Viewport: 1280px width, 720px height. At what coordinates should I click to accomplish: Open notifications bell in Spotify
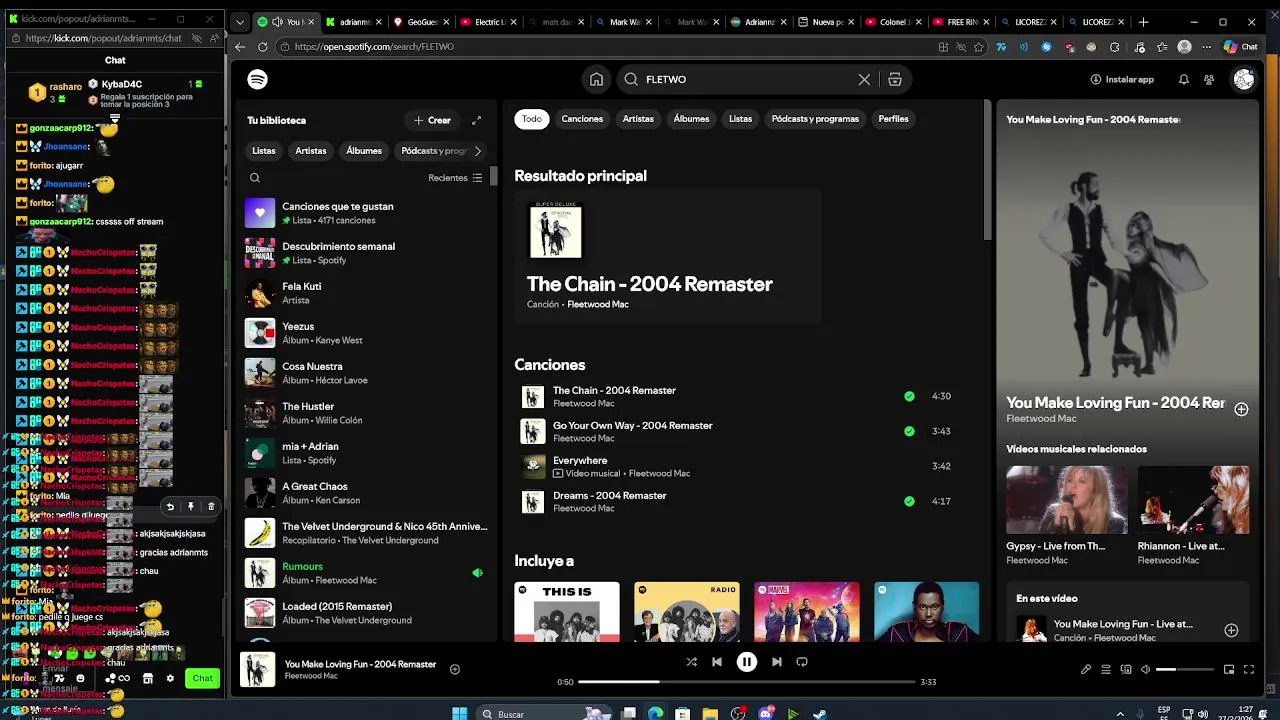coord(1184,79)
